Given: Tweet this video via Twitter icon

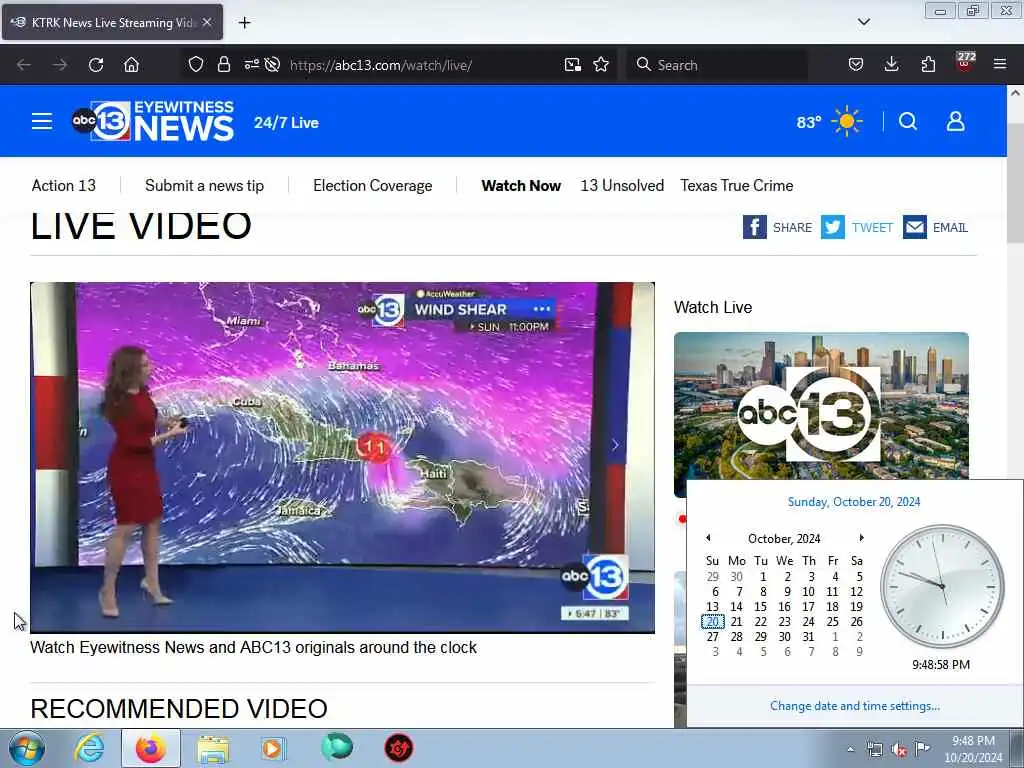Looking at the screenshot, I should point(833,227).
